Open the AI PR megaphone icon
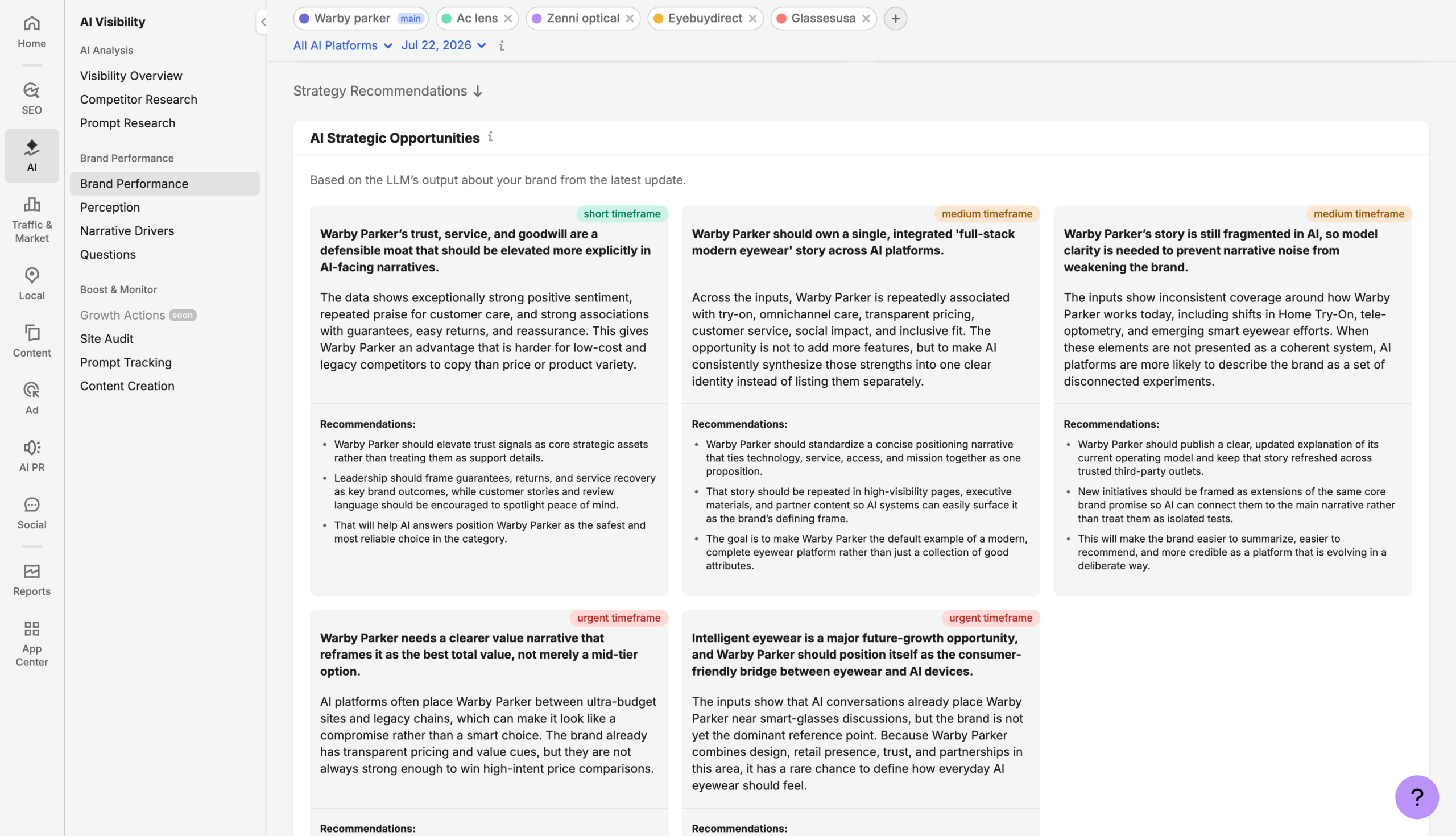Viewport: 1456px width, 836px height. click(32, 448)
